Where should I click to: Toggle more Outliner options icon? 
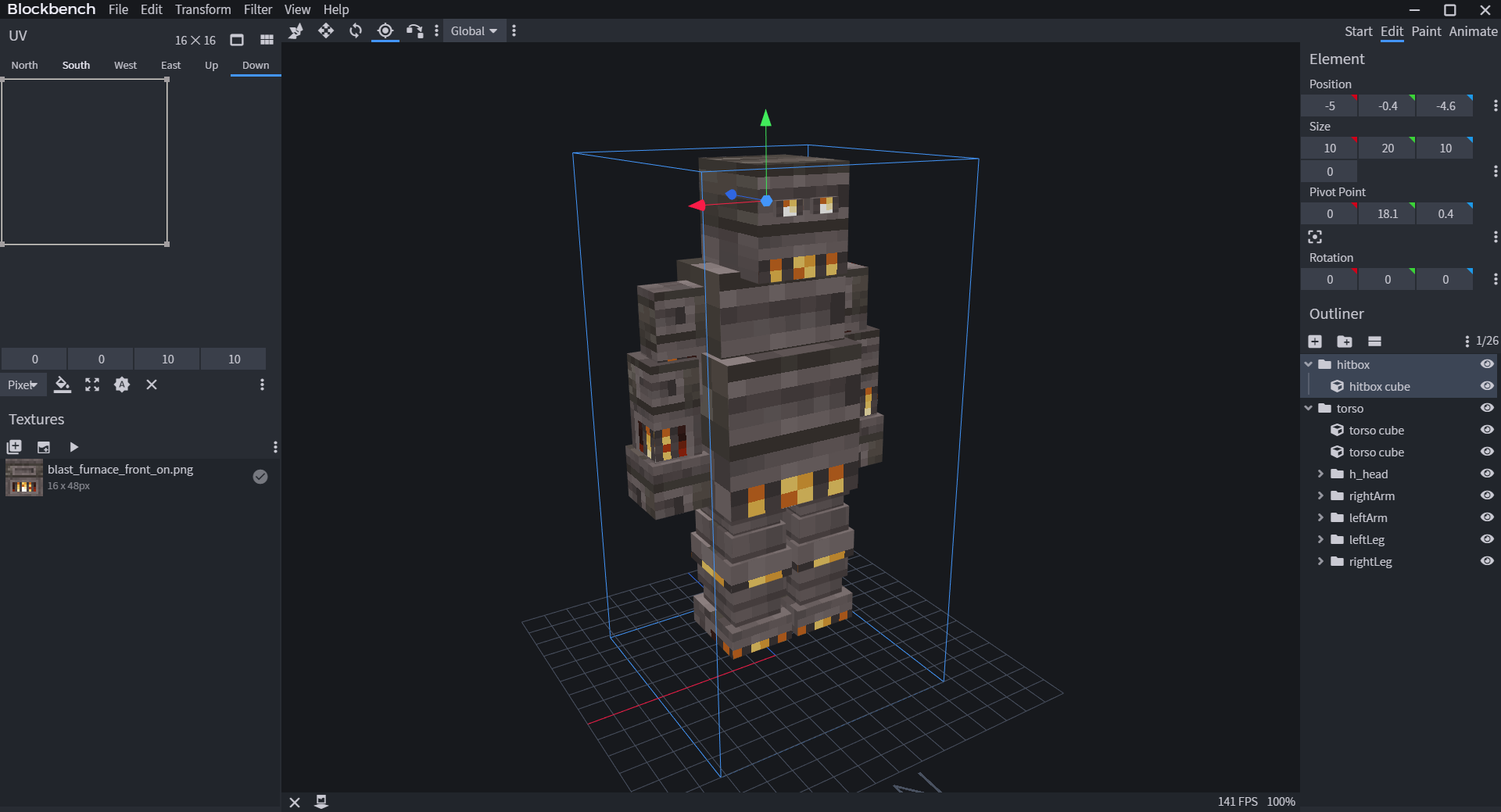pyautogui.click(x=1374, y=342)
